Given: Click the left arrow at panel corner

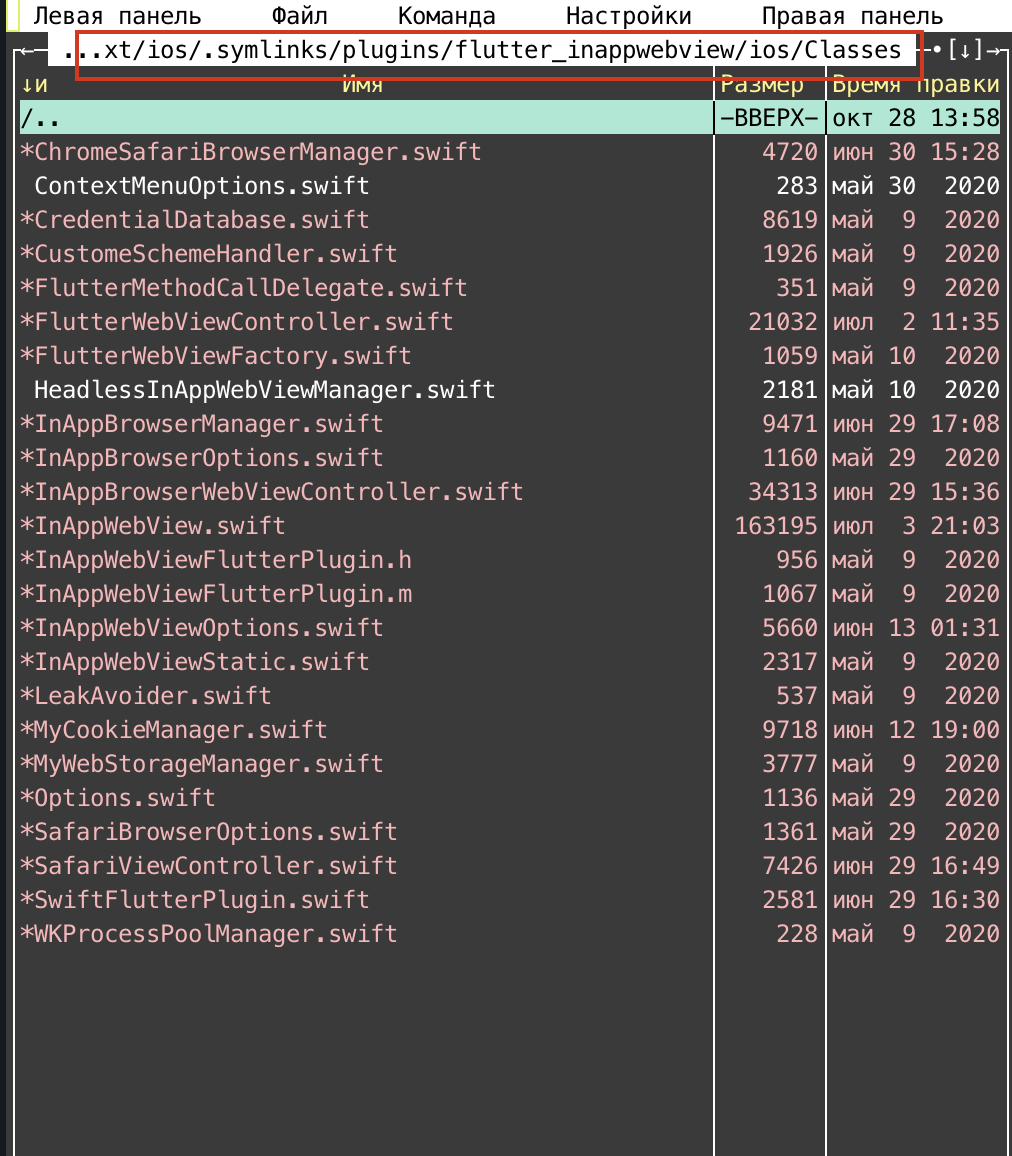Looking at the screenshot, I should pyautogui.click(x=27, y=50).
